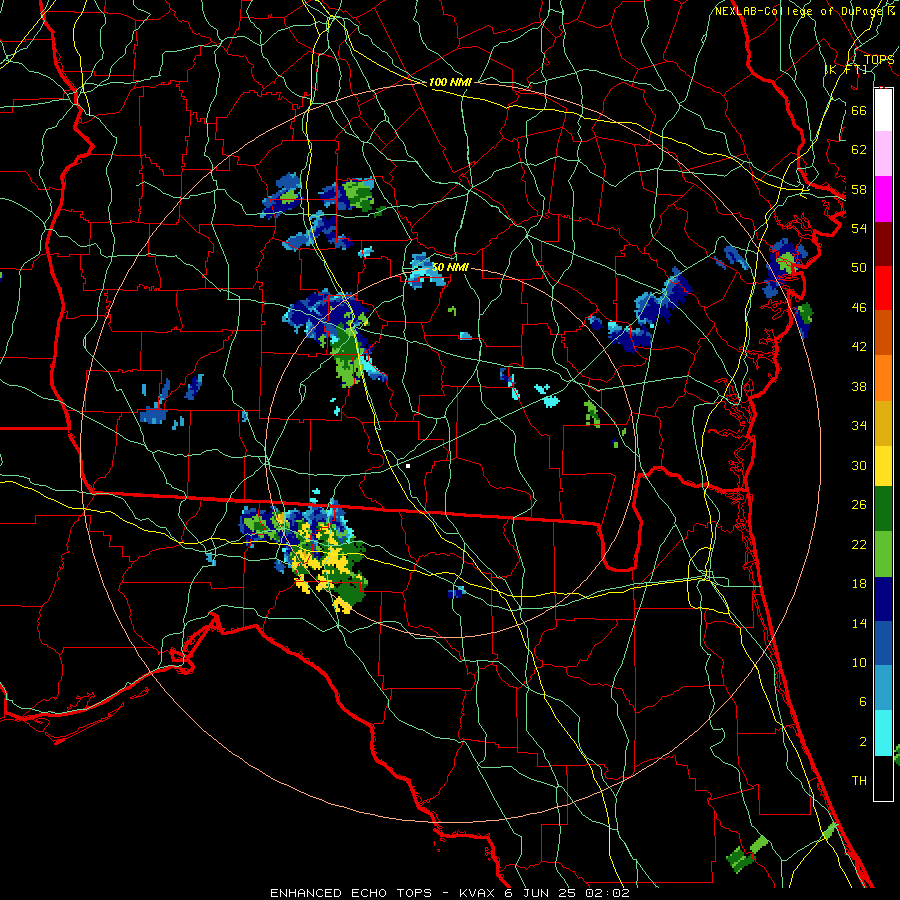Screen dimensions: 900x900
Task: Click the "TH" threshold legend label
Action: 859,781
